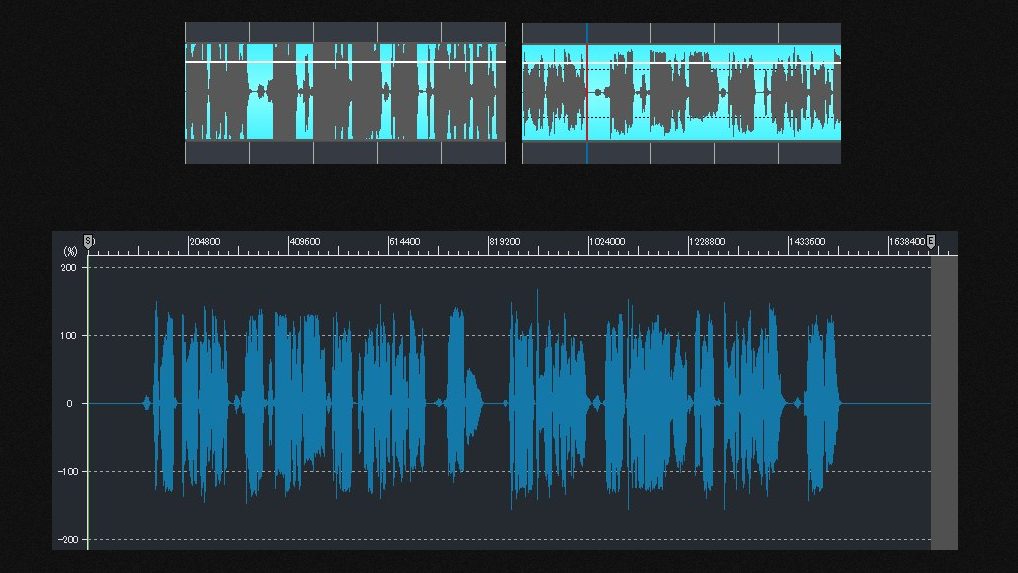This screenshot has width=1018, height=573.
Task: Select the right waveform preview thumbnail
Action: coord(681,92)
